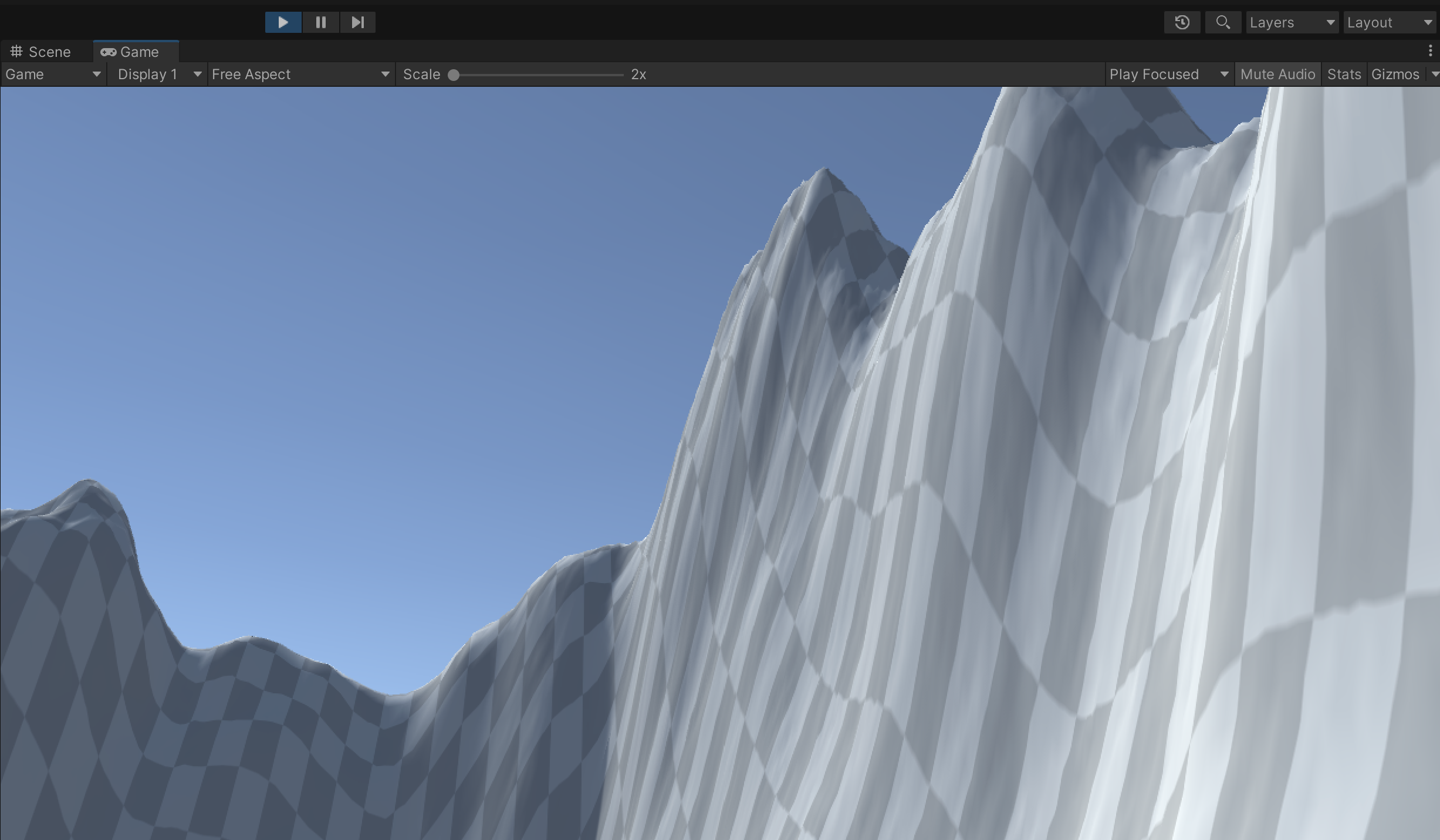Image resolution: width=1440 pixels, height=840 pixels.
Task: Expand the Gizmos dropdown arrow
Action: (1434, 74)
